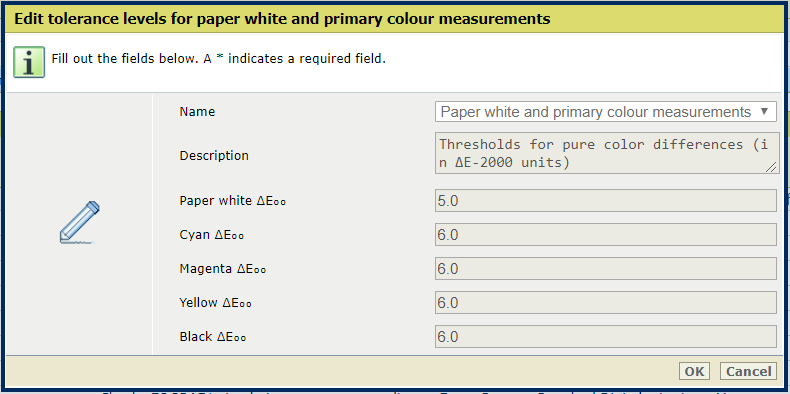This screenshot has height=394, width=790.
Task: Click the Description field label
Action: tap(214, 156)
